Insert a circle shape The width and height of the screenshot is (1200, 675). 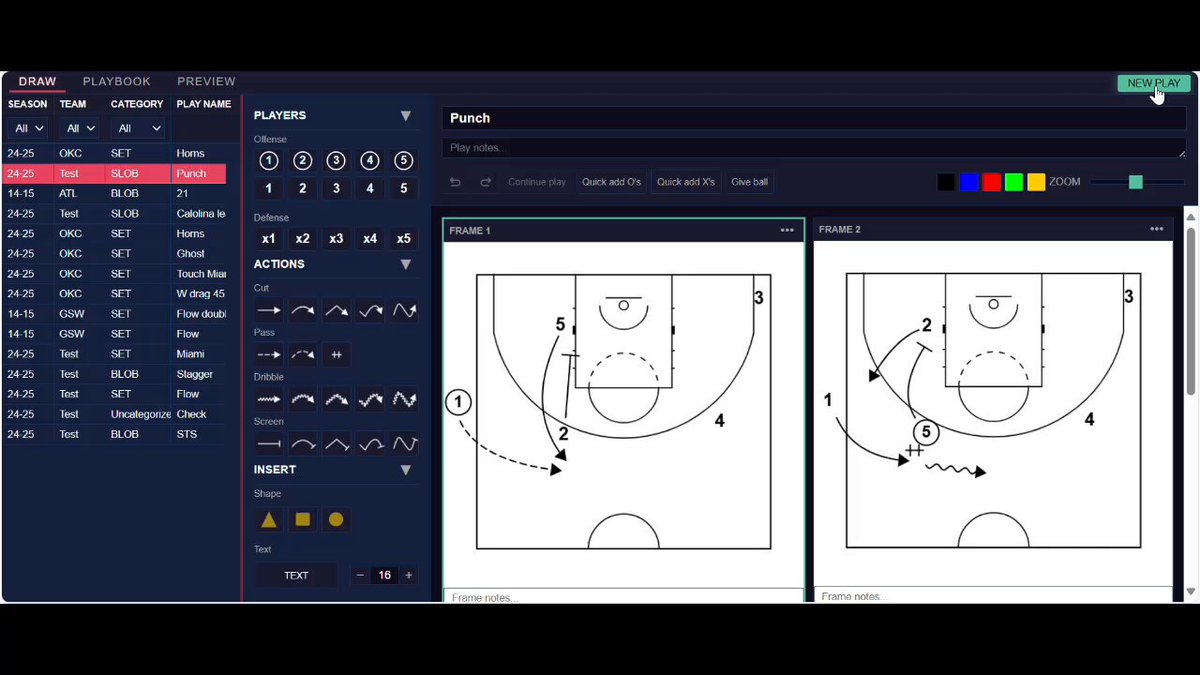(336, 519)
